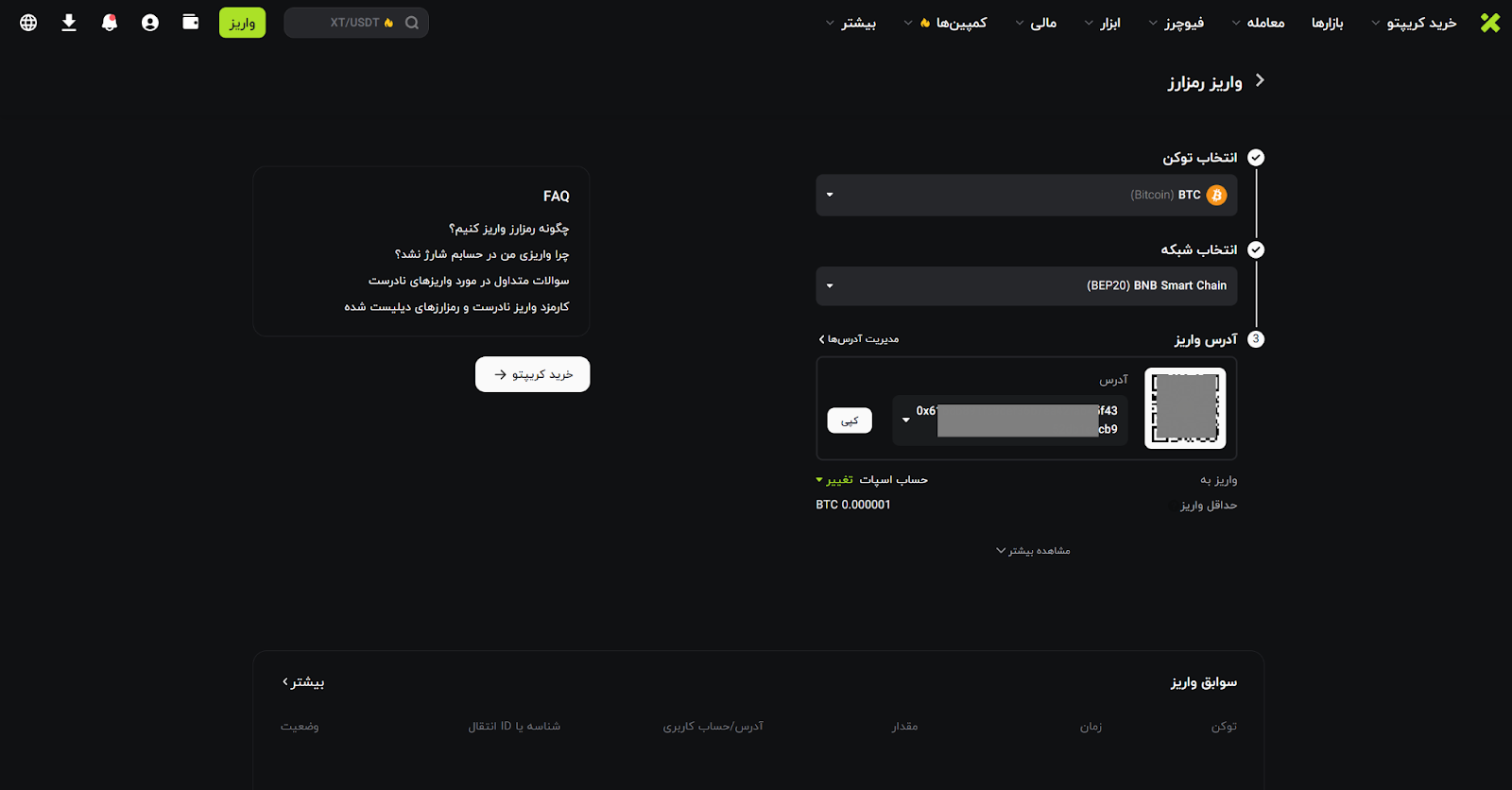1512x790 pixels.
Task: Expand مشاهده بیشتر for more details
Action: (x=1033, y=551)
